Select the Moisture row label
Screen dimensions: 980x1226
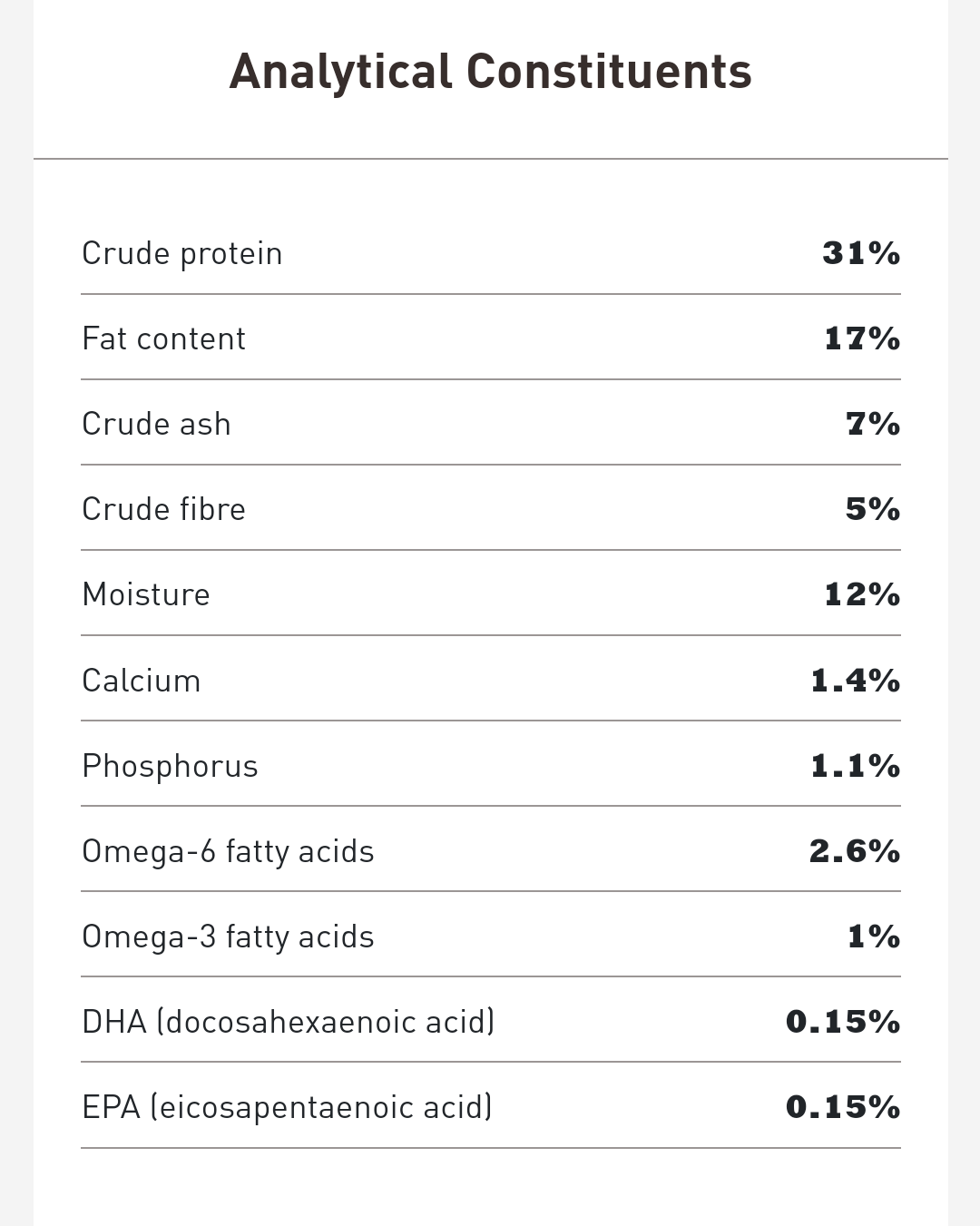click(146, 594)
